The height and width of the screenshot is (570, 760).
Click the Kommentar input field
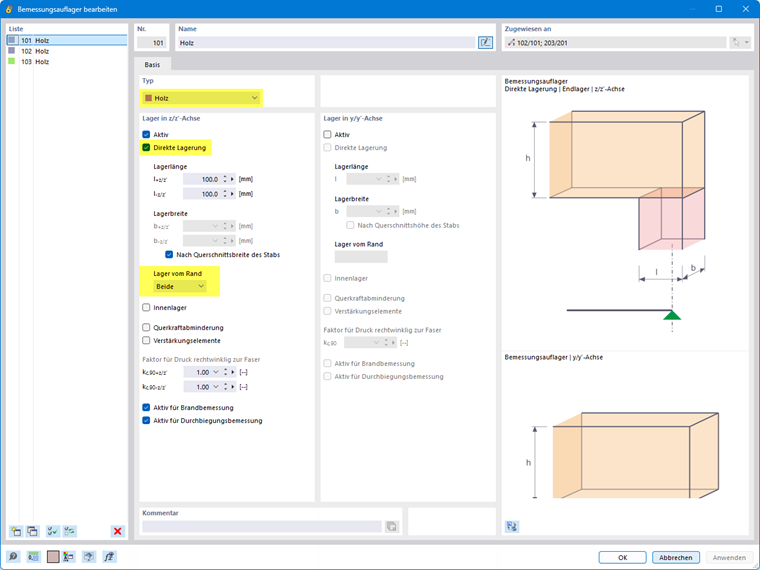262,526
